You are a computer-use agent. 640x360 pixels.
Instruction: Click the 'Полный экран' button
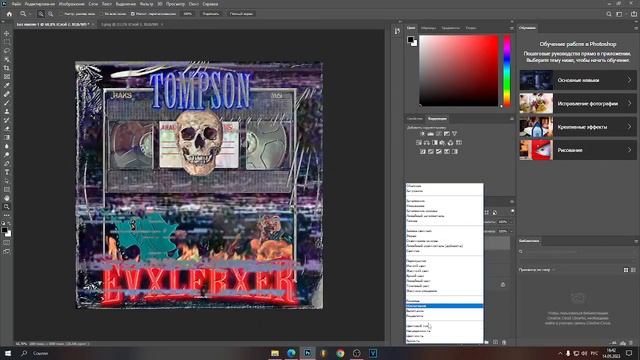point(241,14)
